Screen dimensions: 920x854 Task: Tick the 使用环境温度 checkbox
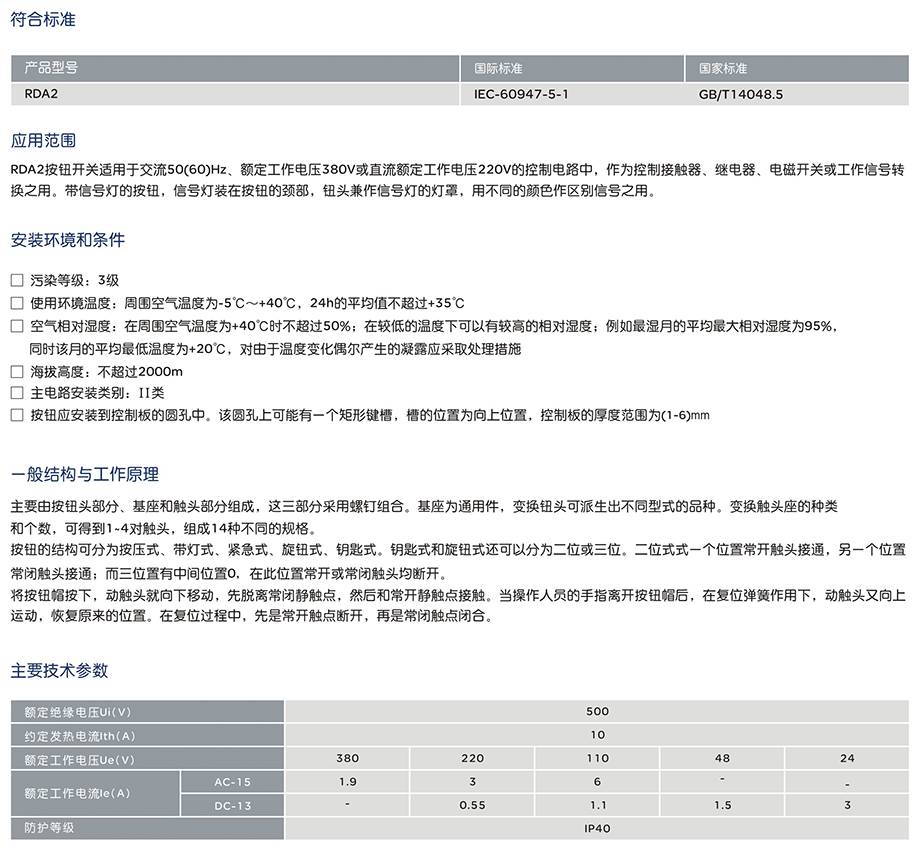tap(16, 303)
